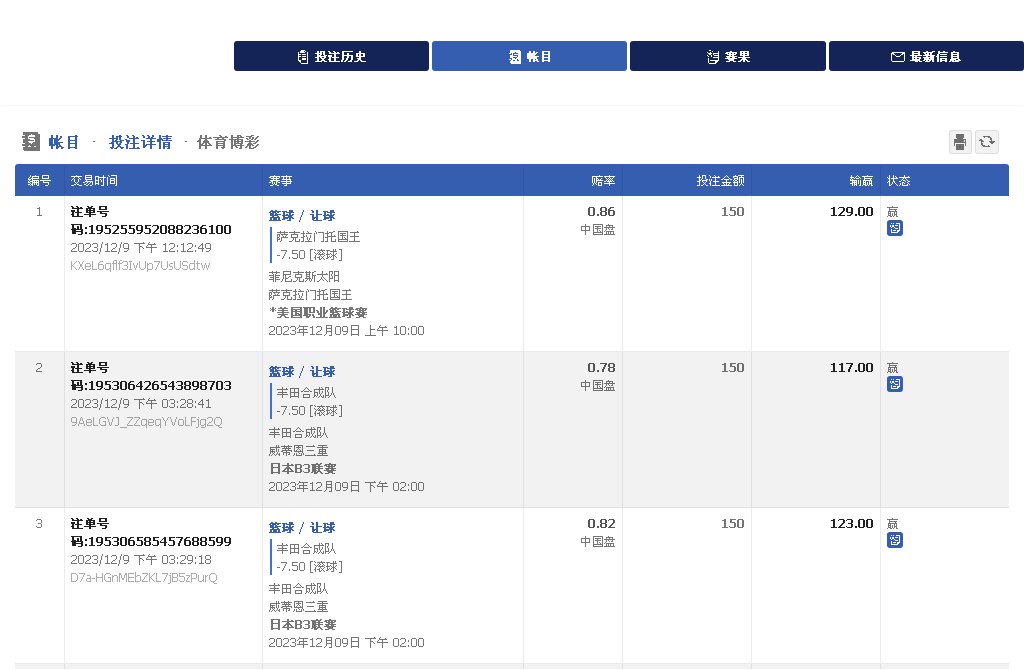Image resolution: width=1024 pixels, height=670 pixels.
Task: Click the 体育博彩 breadcrumb text
Action: pos(228,142)
